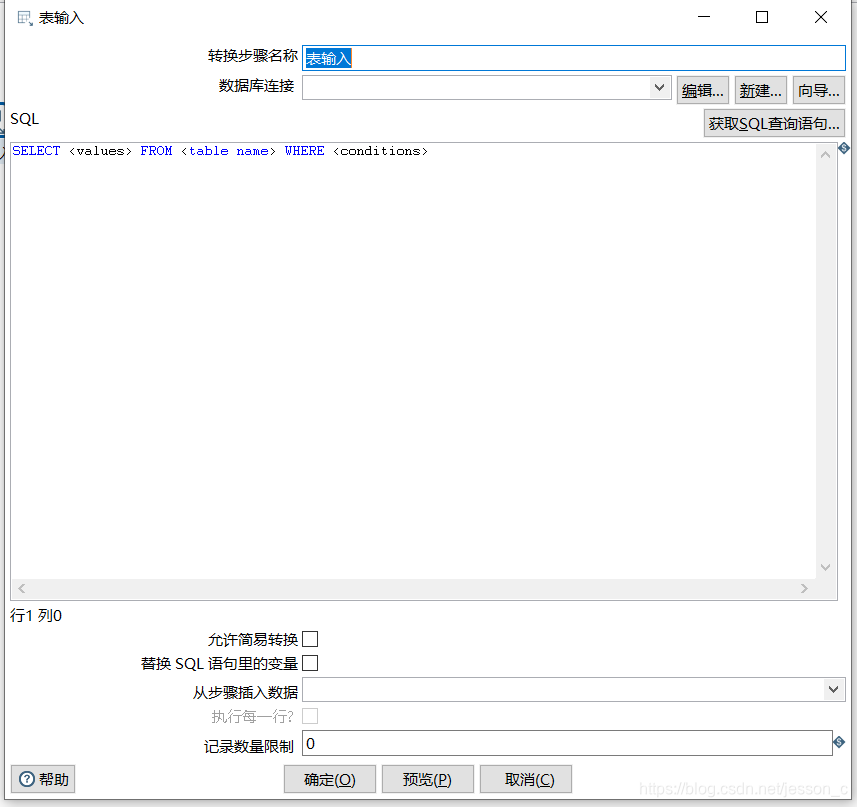Click inside the SQL editor text area
The image size is (857, 807).
click(x=413, y=361)
